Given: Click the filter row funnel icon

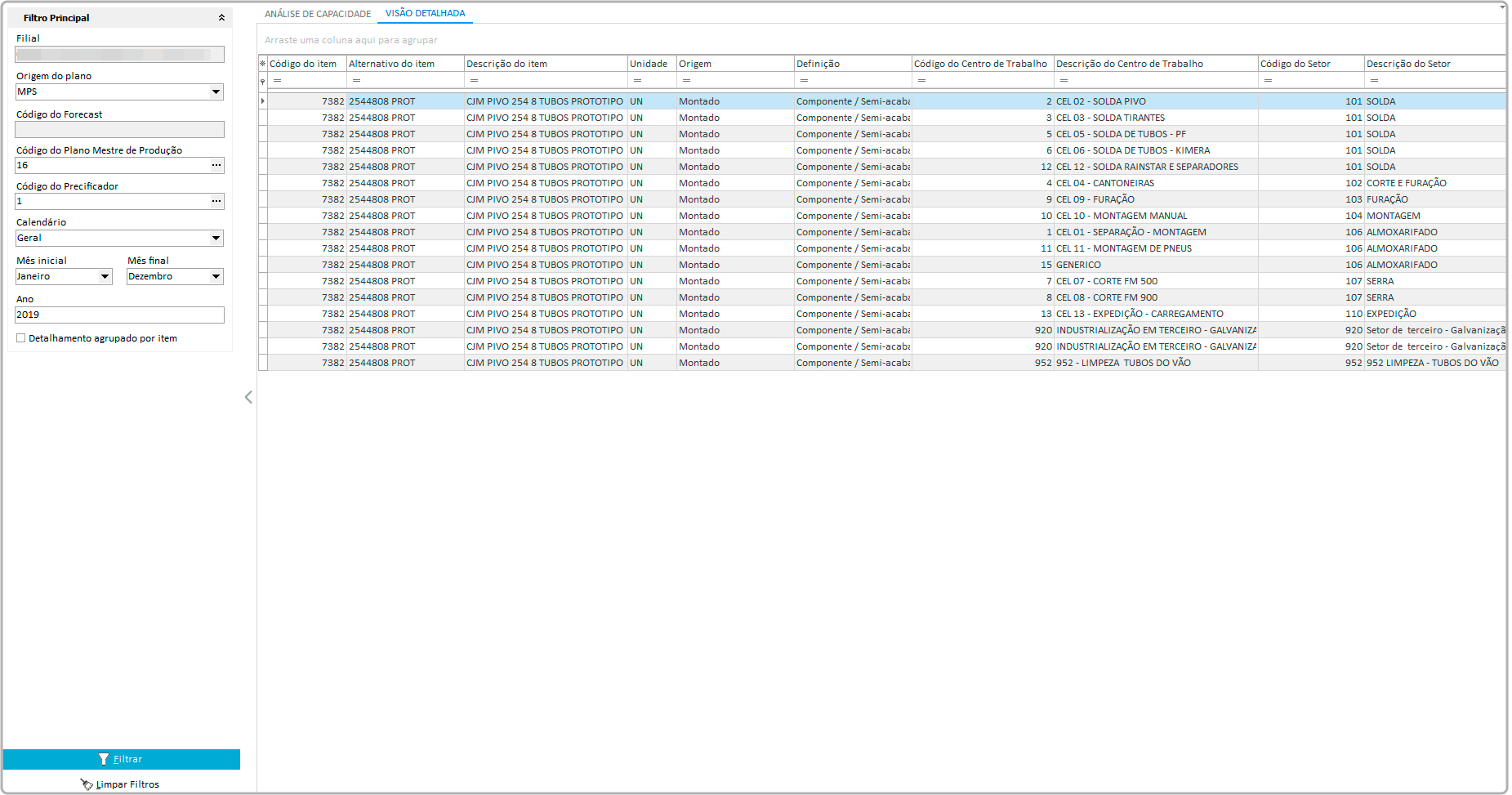Looking at the screenshot, I should point(262,81).
